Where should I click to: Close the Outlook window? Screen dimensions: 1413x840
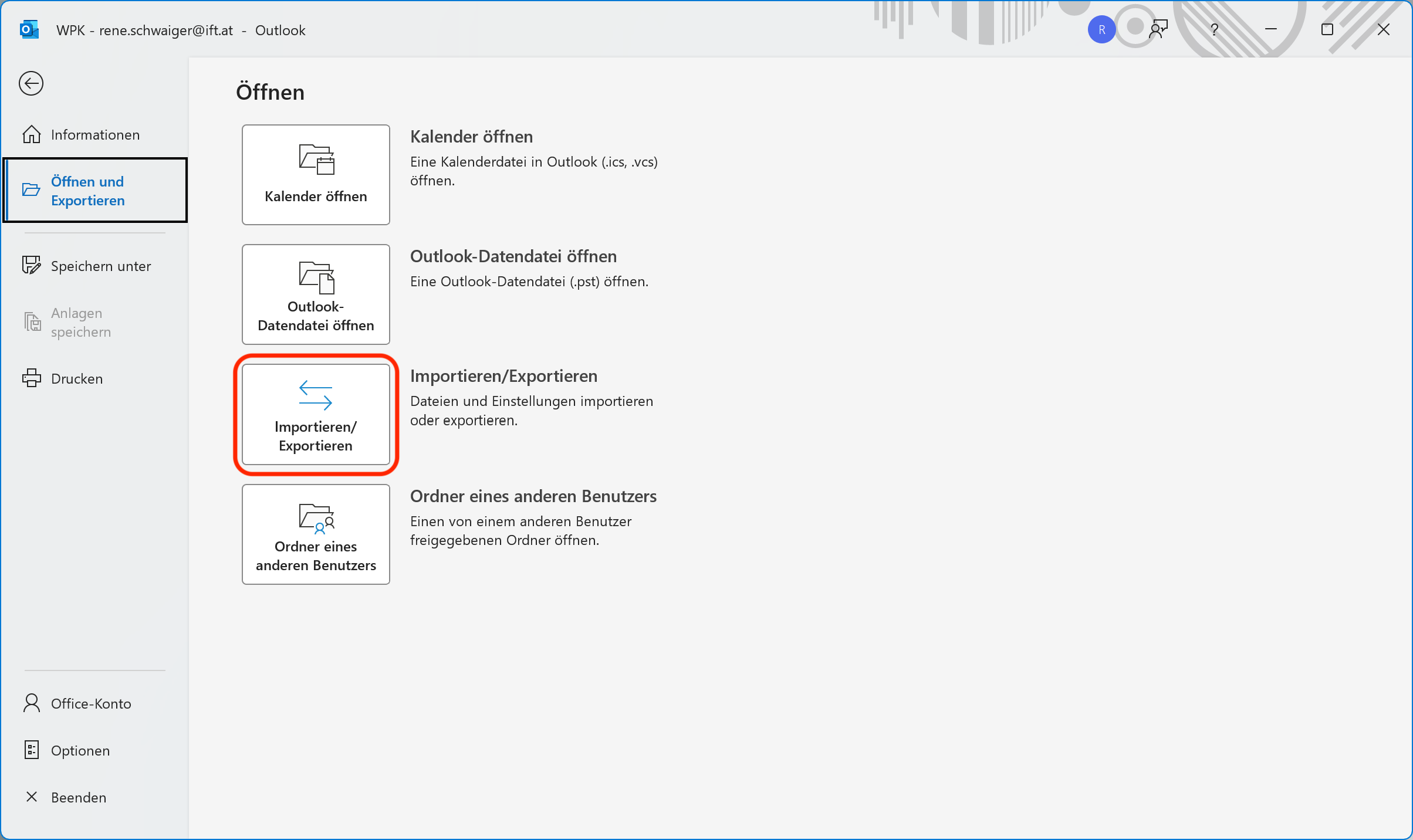click(1384, 29)
